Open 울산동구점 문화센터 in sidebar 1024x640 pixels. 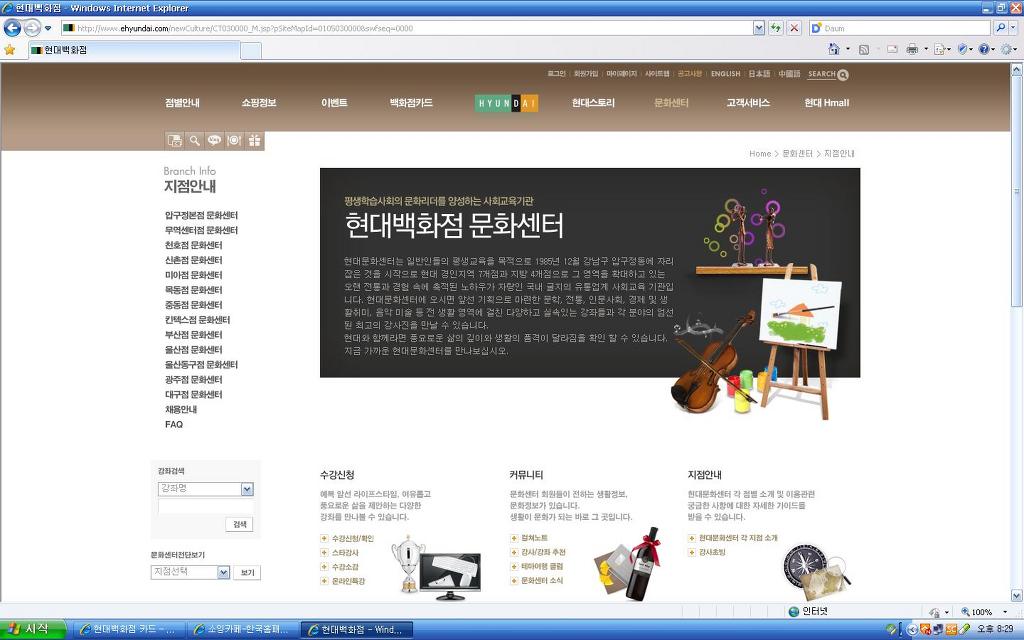tap(201, 365)
